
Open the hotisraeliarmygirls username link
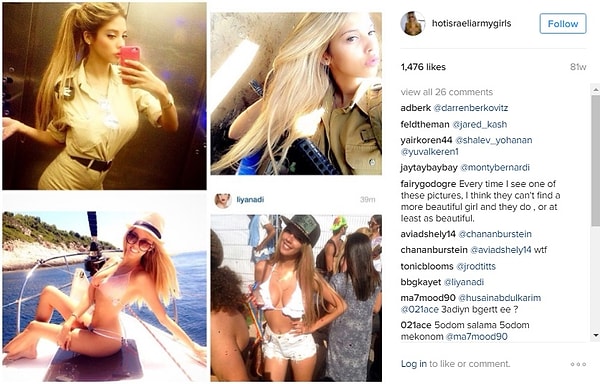point(471,24)
